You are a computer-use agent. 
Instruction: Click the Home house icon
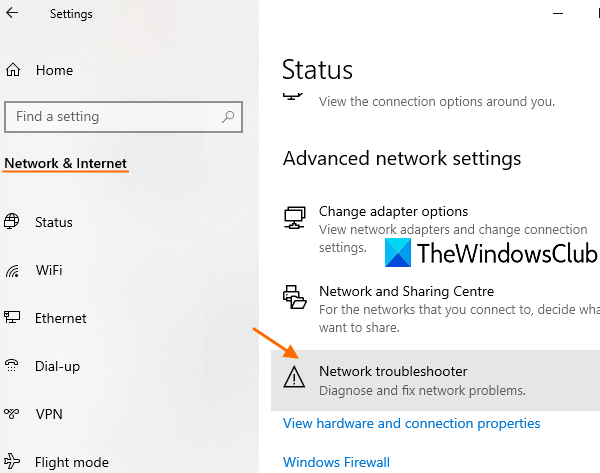click(x=14, y=70)
